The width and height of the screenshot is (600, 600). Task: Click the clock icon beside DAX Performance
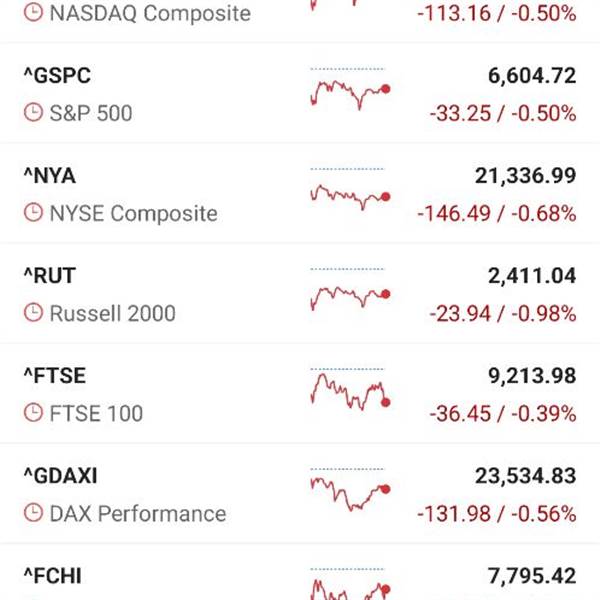pyautogui.click(x=33, y=514)
